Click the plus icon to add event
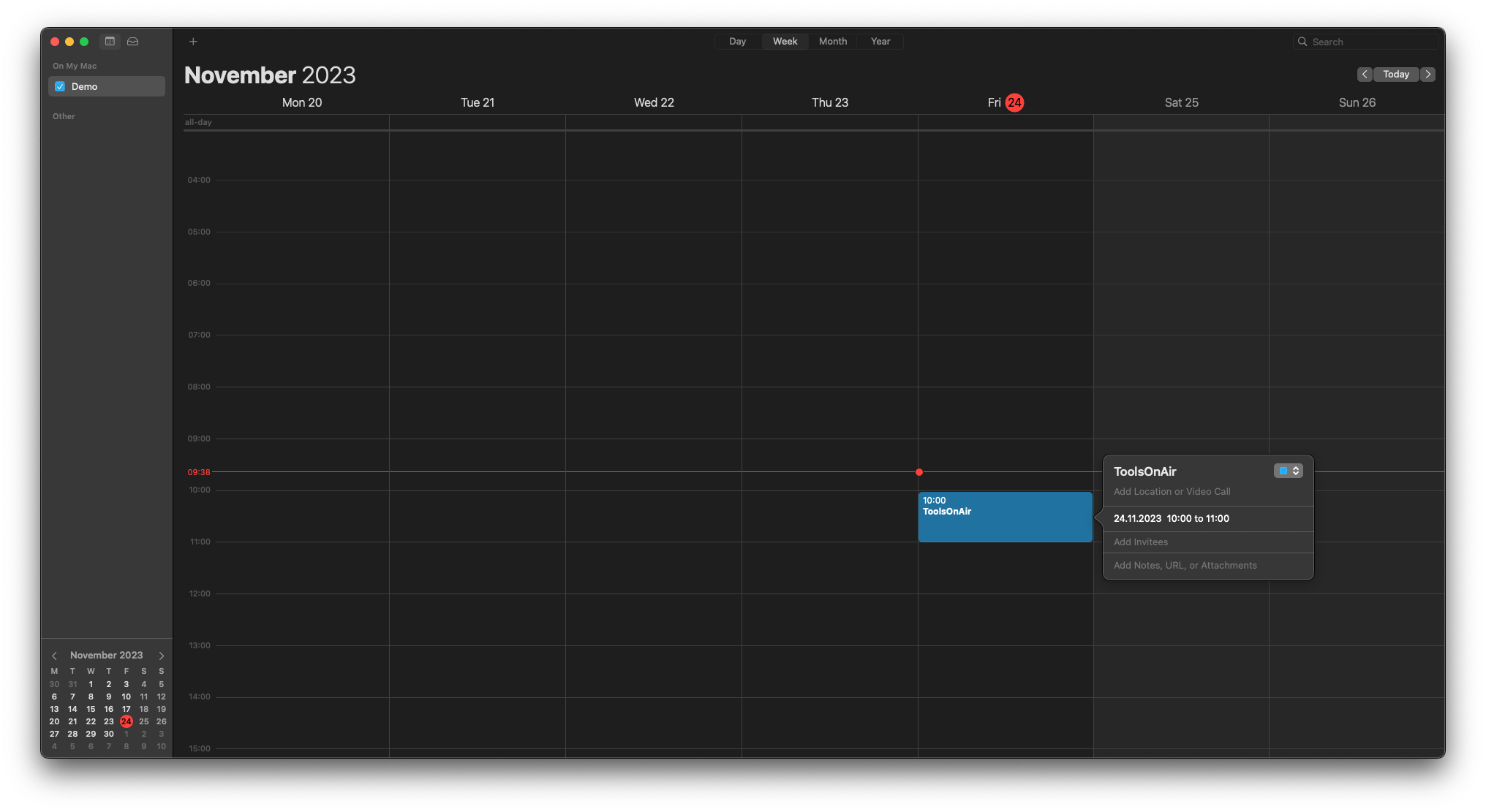 pos(193,42)
